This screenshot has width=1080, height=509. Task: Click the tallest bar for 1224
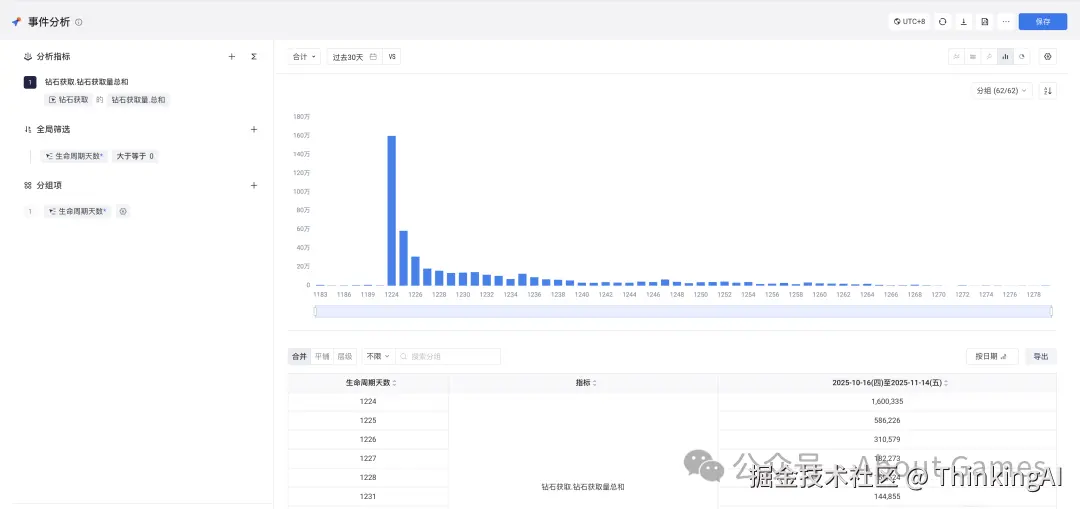(x=391, y=210)
